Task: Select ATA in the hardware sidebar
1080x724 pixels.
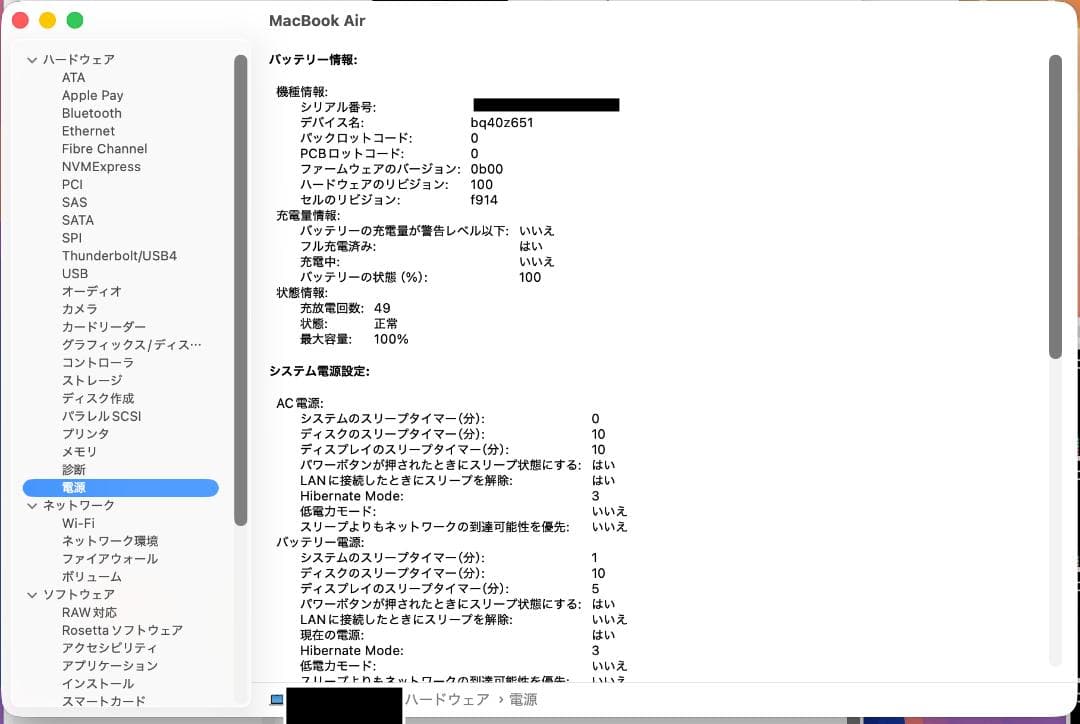Action: (x=73, y=77)
